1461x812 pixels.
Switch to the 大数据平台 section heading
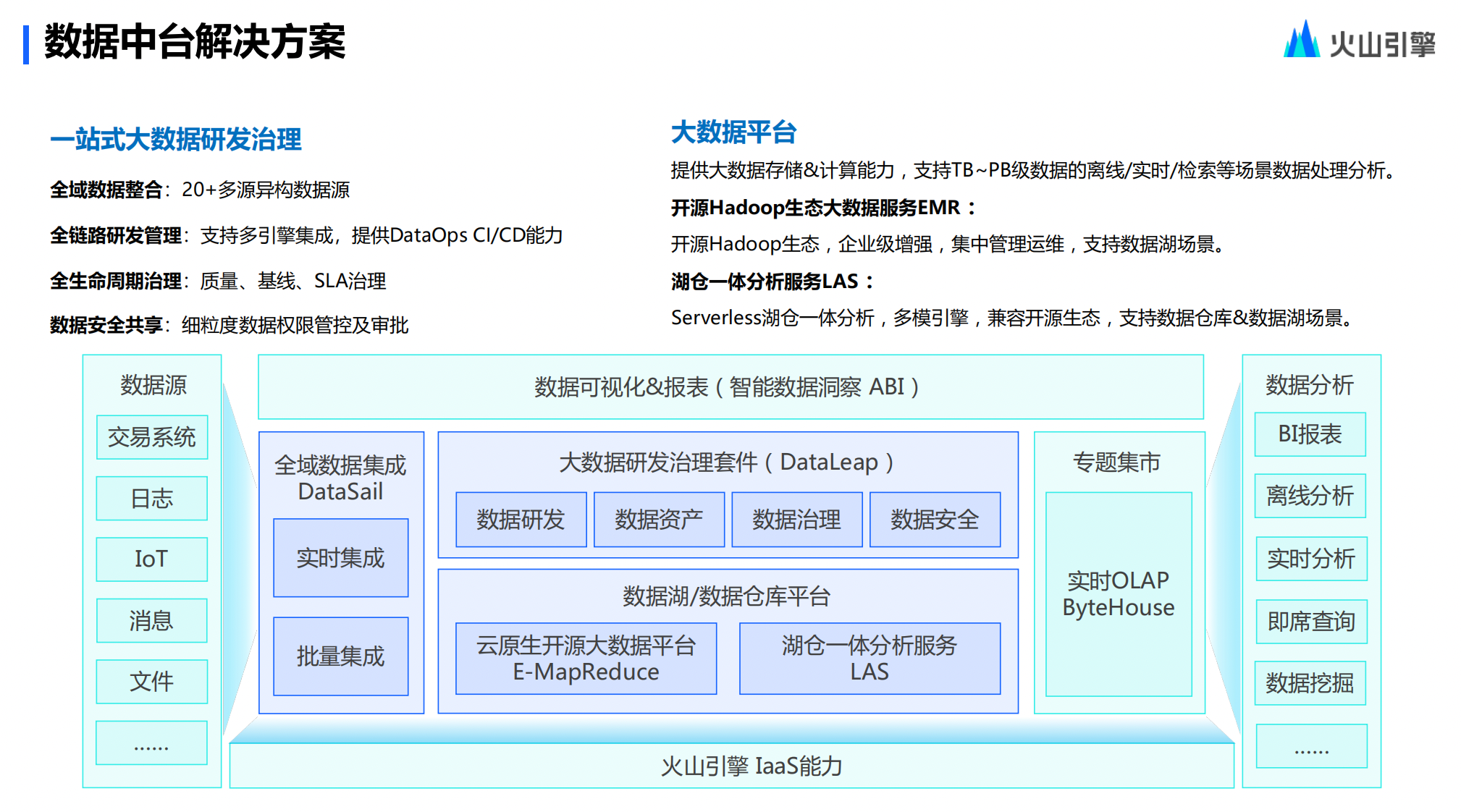(x=733, y=132)
